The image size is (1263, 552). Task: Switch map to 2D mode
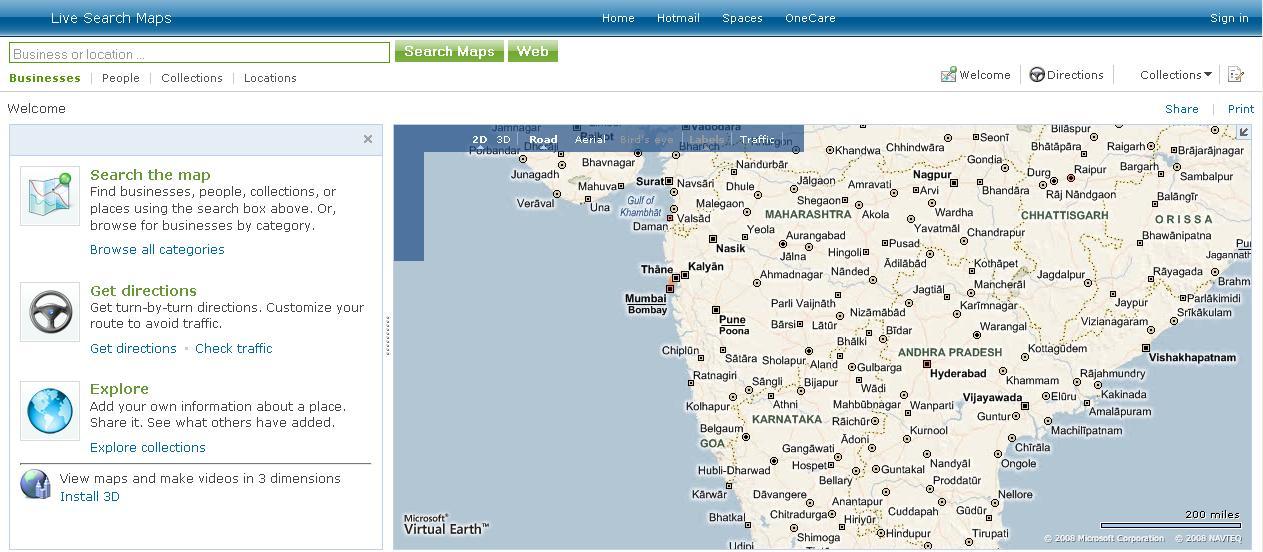[x=480, y=140]
